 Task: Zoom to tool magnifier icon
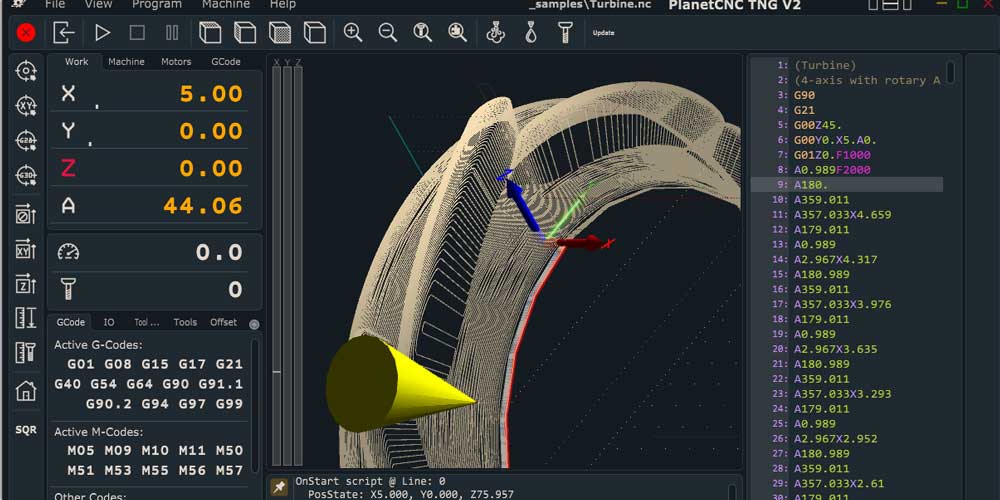[422, 33]
